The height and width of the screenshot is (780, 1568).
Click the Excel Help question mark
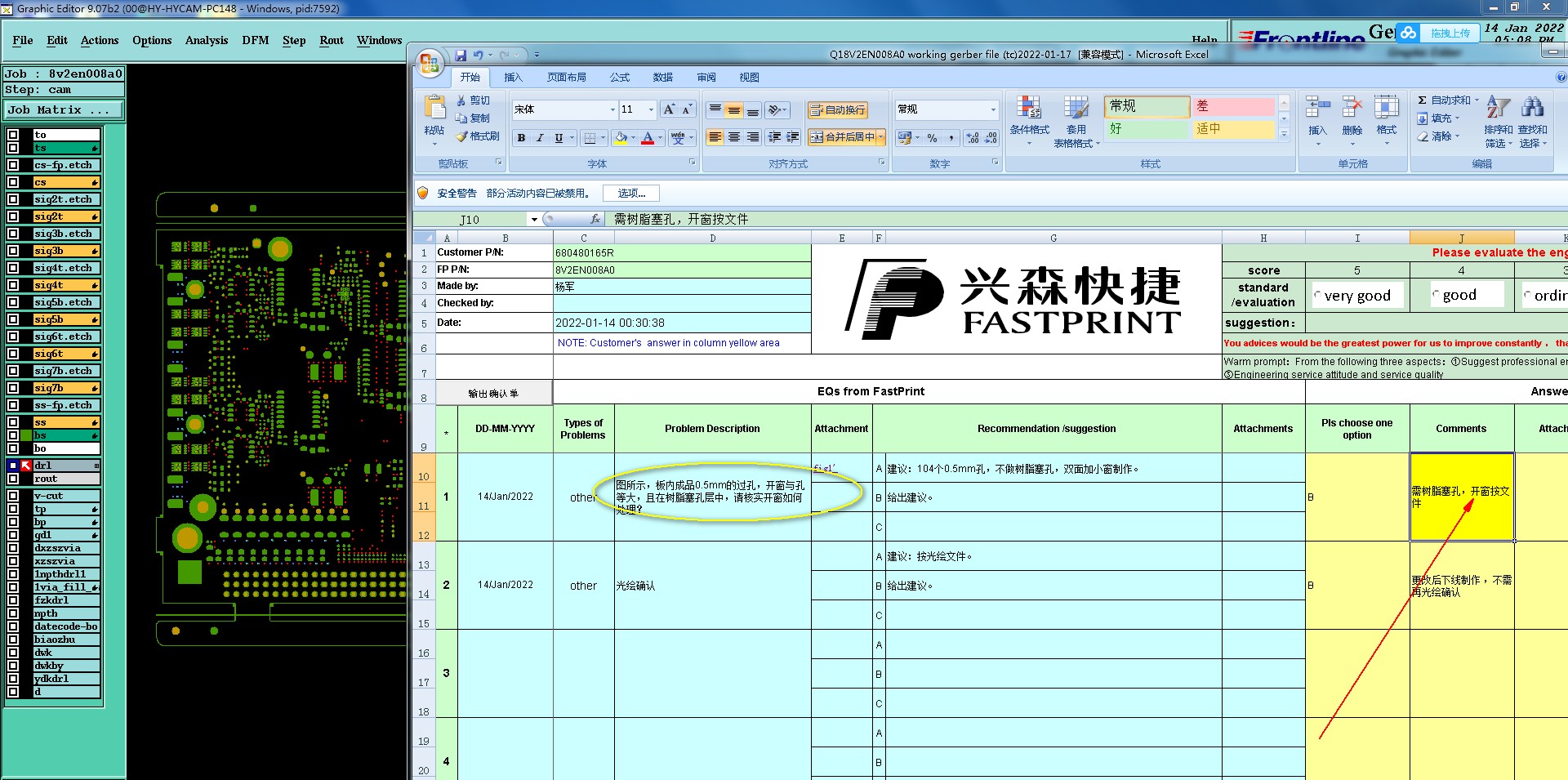coord(1561,78)
